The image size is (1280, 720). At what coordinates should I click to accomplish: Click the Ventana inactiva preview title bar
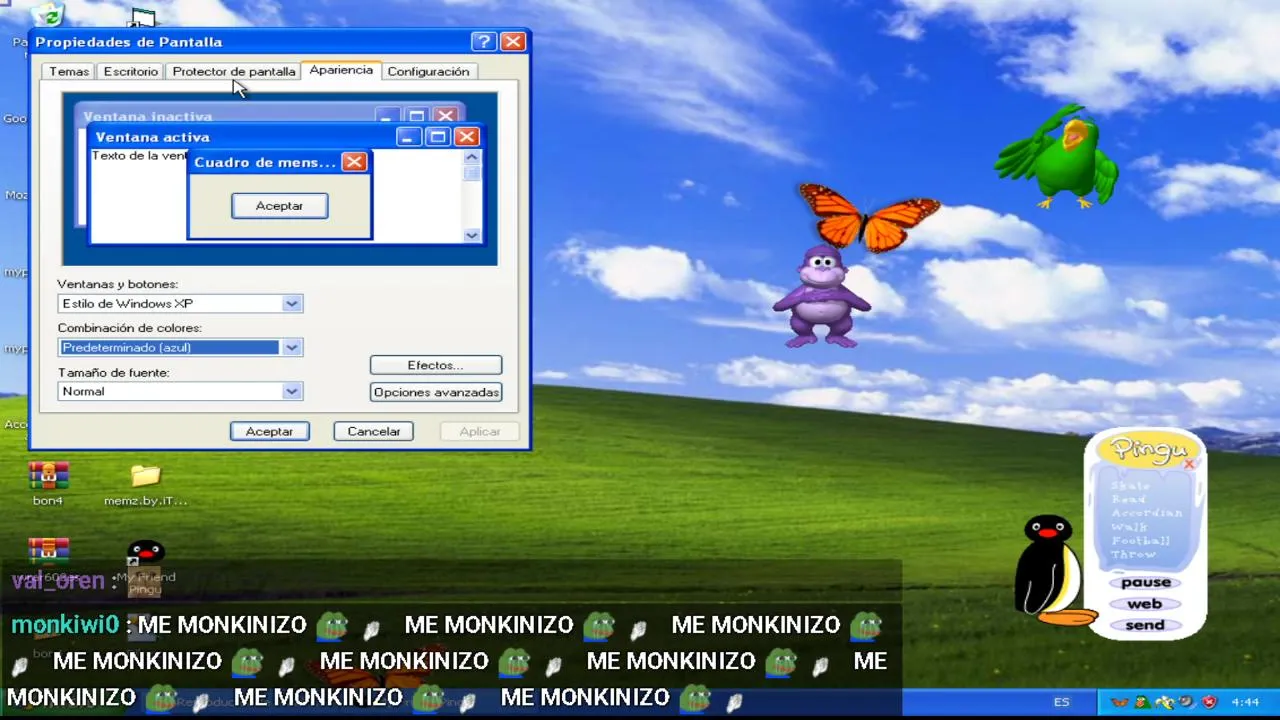point(270,116)
